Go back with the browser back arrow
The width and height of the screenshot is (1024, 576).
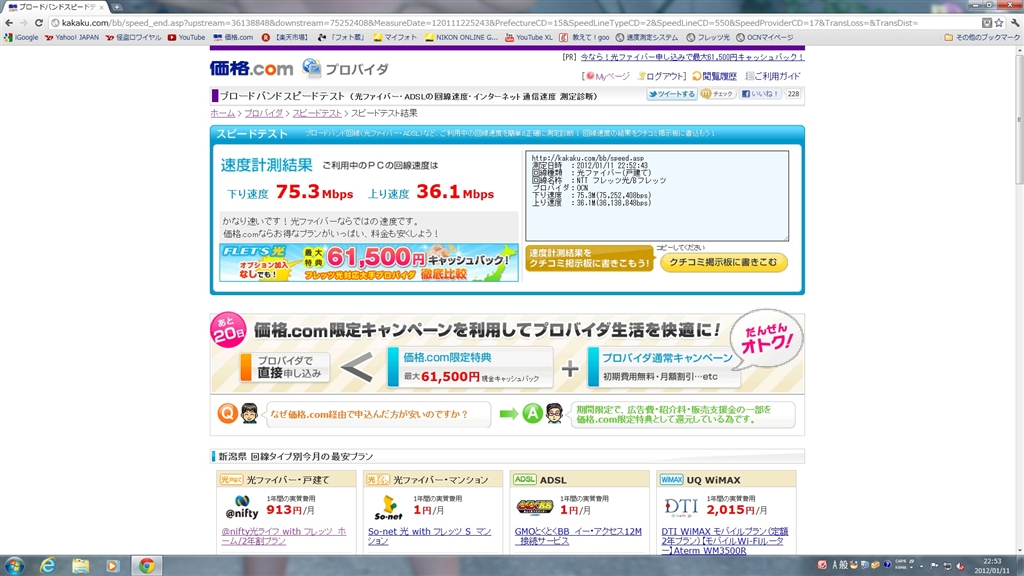click(9, 23)
